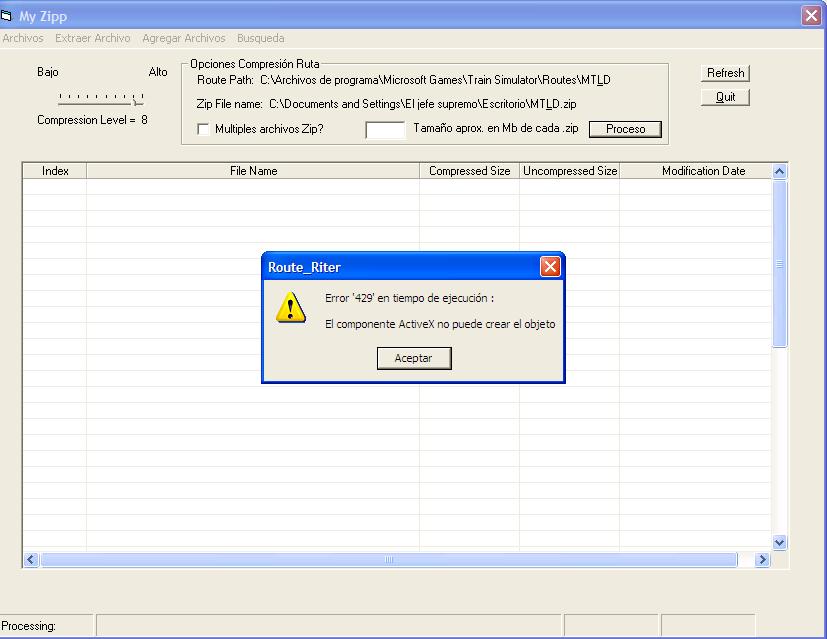
Task: Click the vertical scrollbar up arrow
Action: tap(780, 172)
